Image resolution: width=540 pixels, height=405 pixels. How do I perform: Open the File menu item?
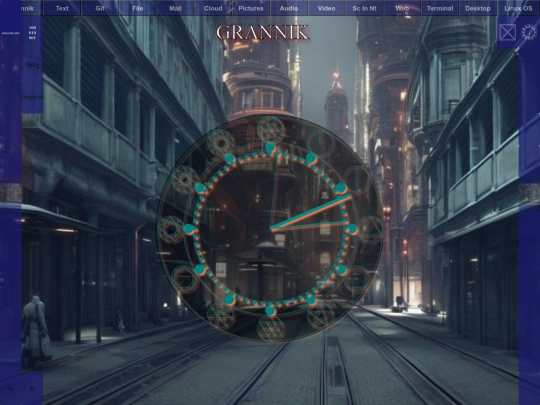[x=137, y=8]
